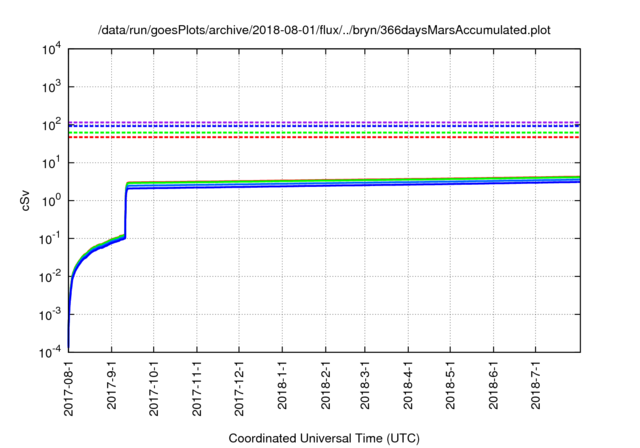Select the 2017-10-1 date tick label
Image resolution: width=640 pixels, height=448 pixels.
[x=154, y=388]
